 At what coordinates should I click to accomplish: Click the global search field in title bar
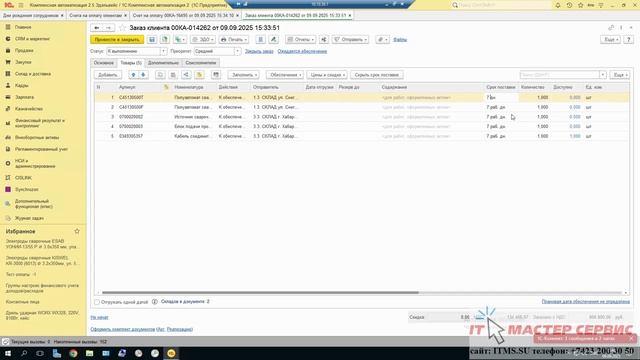pos(500,5)
